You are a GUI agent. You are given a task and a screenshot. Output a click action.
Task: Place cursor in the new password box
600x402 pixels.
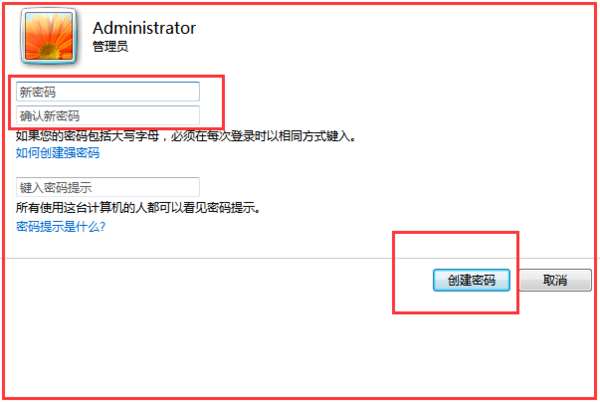pos(108,92)
